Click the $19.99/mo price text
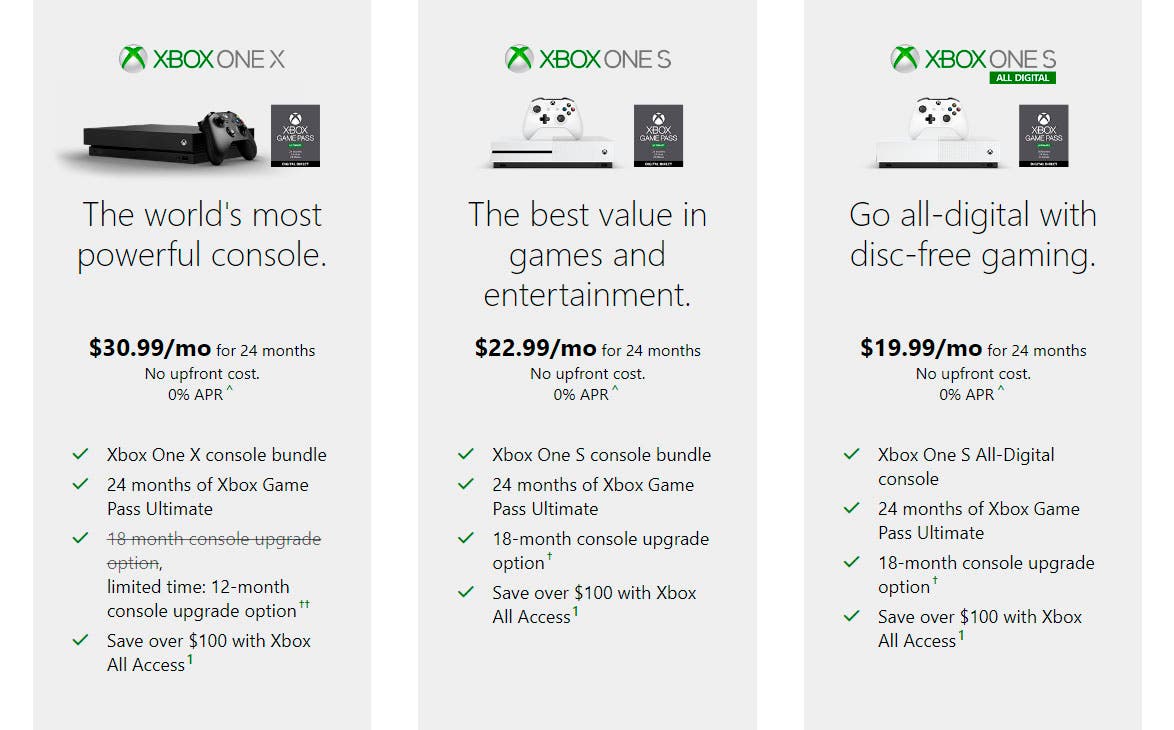 coord(921,347)
